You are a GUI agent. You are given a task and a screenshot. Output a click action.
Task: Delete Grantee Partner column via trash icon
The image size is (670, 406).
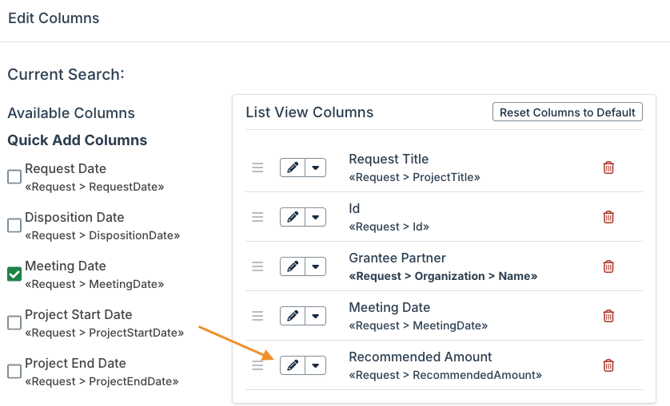pyautogui.click(x=608, y=267)
